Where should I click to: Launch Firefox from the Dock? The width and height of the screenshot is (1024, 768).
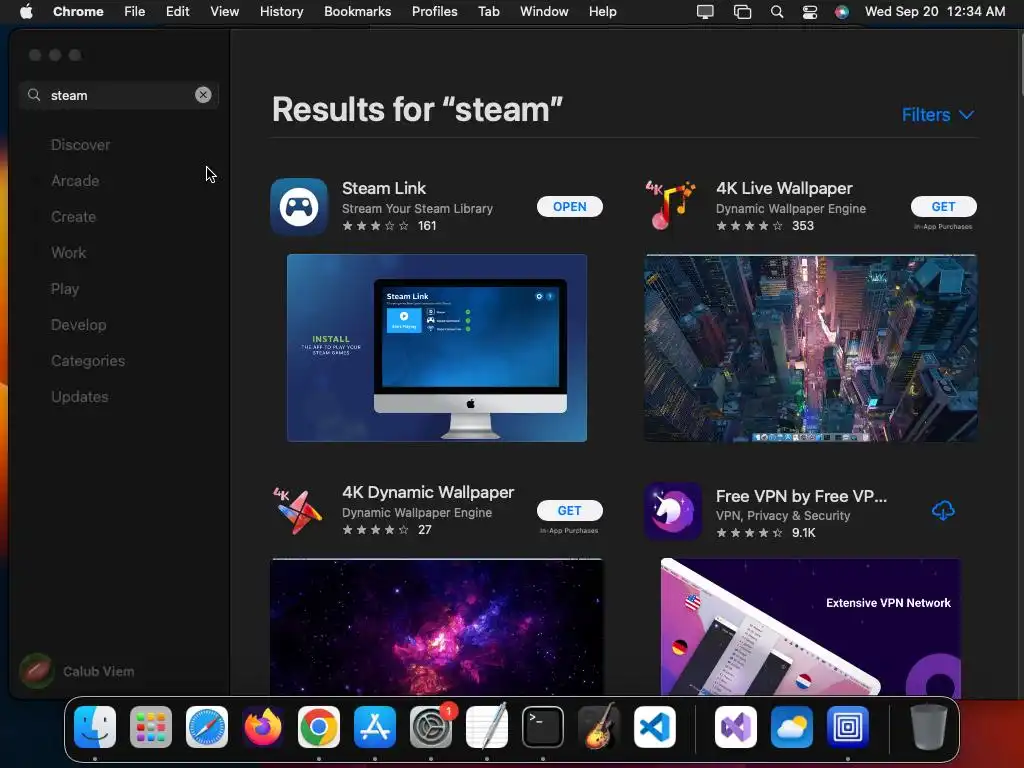pos(263,726)
